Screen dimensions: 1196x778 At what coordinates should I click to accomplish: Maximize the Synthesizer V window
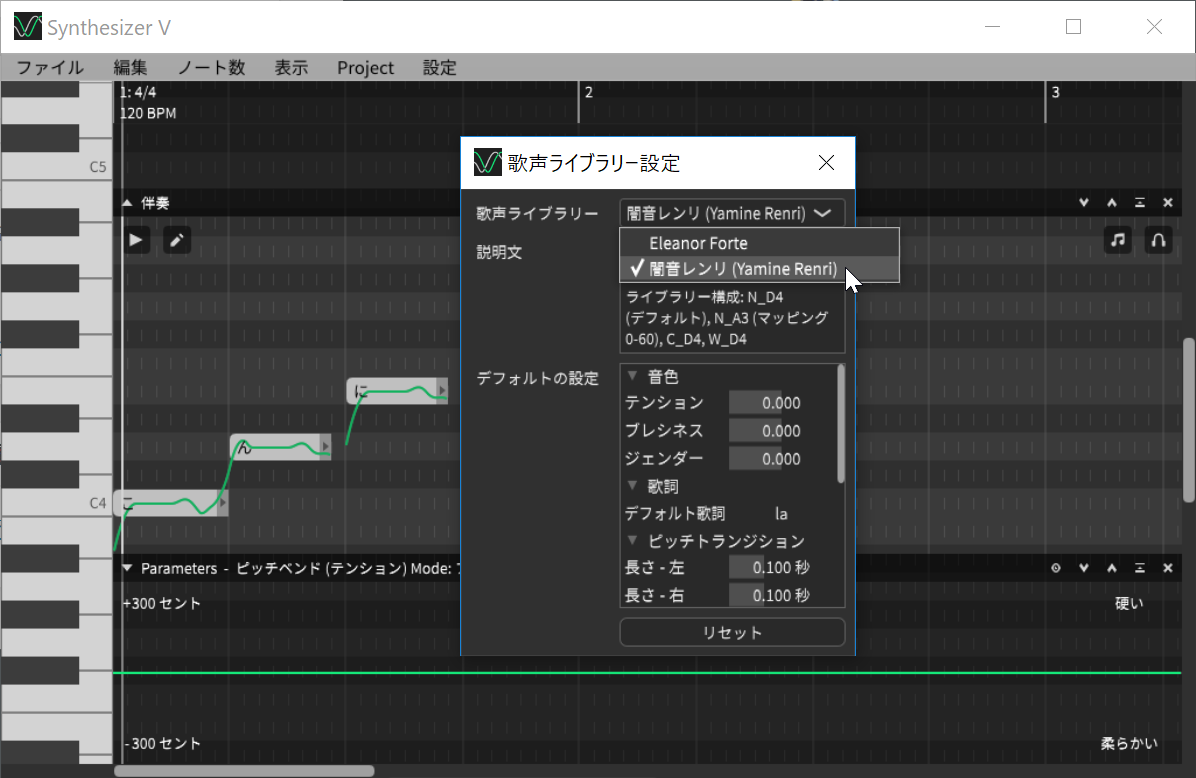coord(1073,27)
